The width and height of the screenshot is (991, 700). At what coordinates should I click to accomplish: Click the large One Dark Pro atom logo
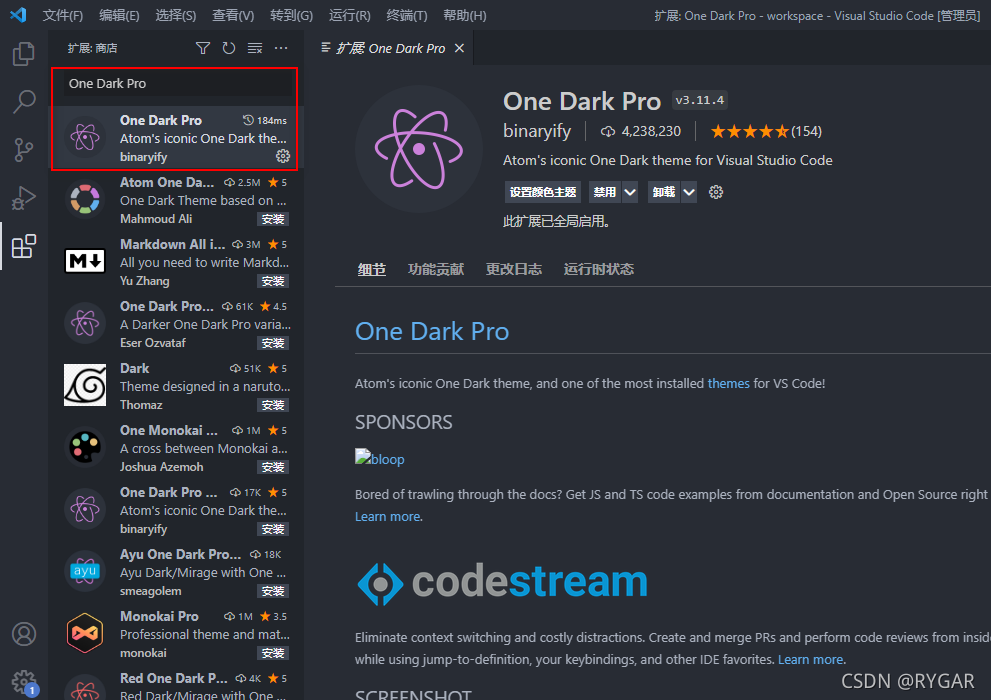pos(418,149)
